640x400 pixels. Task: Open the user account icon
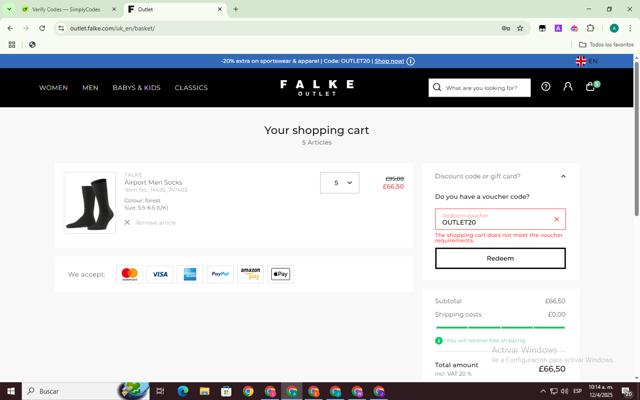[x=568, y=87]
